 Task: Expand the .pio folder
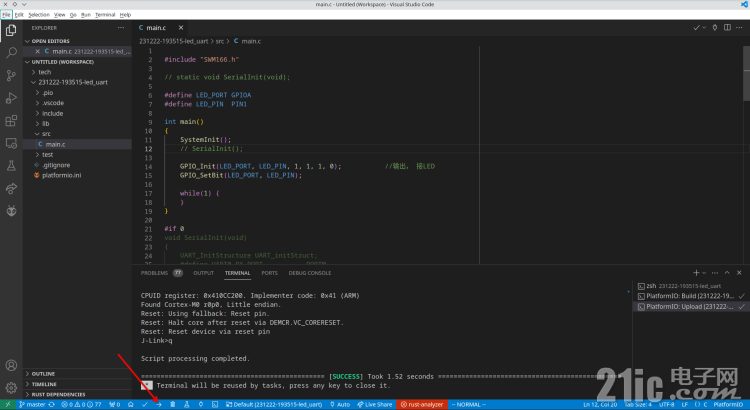[x=47, y=93]
